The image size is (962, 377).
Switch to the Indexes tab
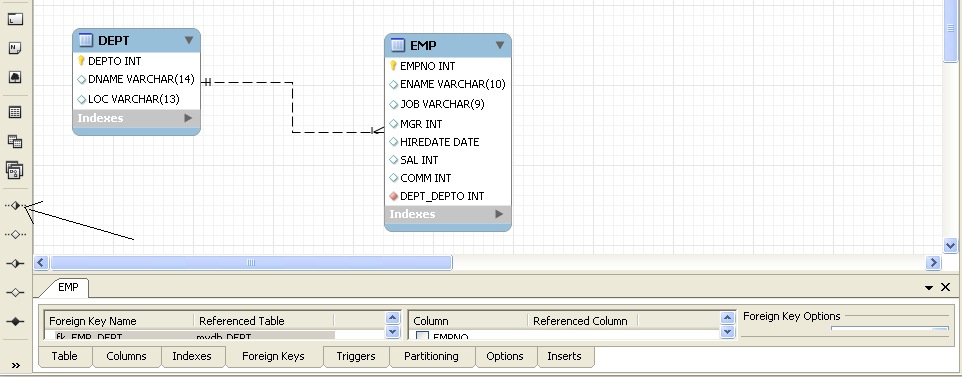192,356
